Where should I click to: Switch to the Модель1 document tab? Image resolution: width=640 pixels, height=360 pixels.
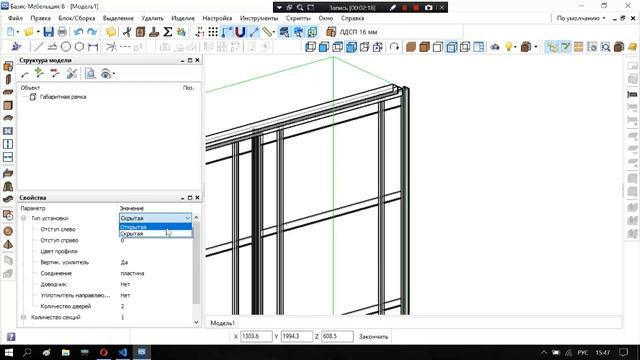(222, 323)
